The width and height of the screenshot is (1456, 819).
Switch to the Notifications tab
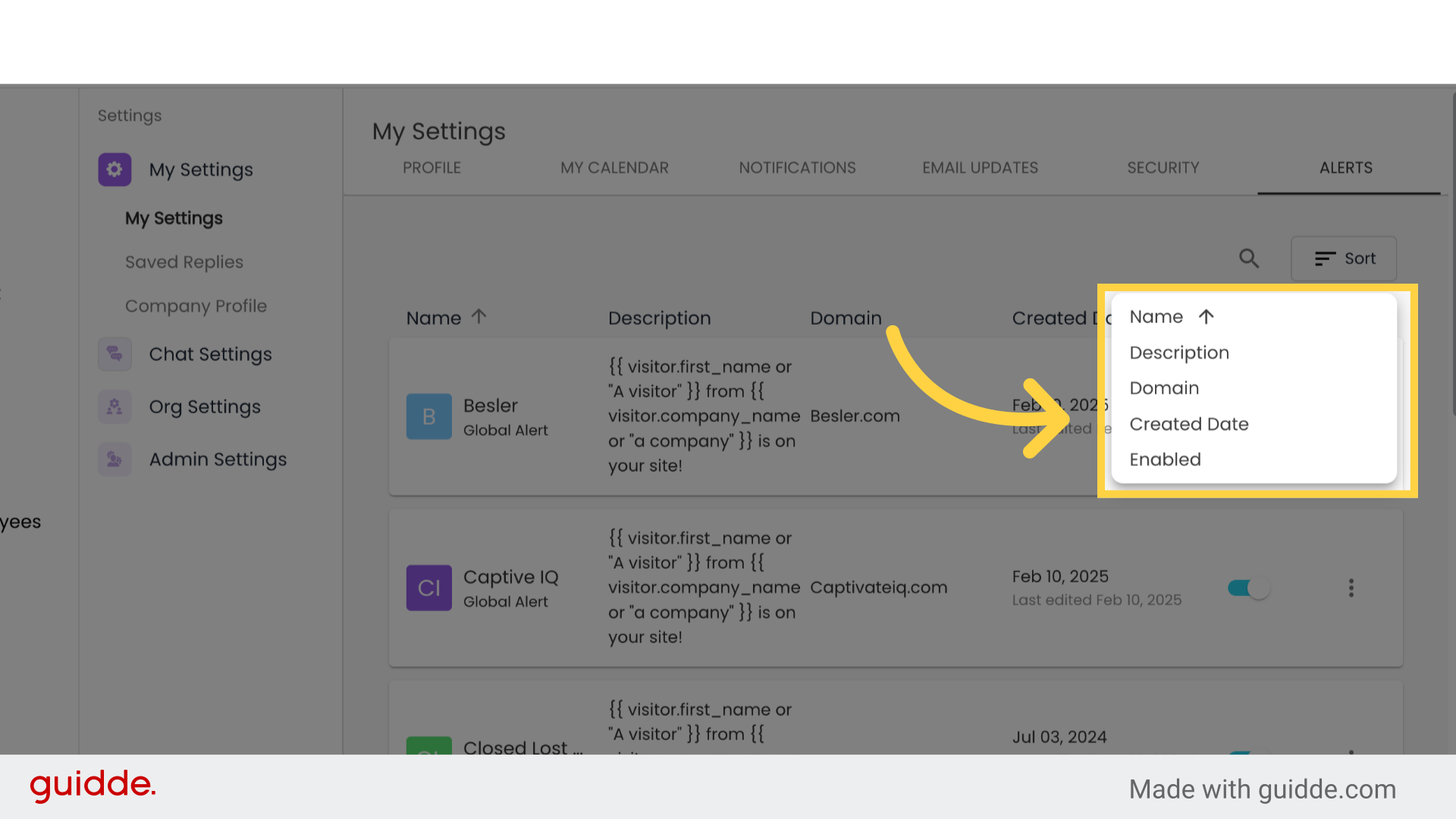click(x=797, y=168)
